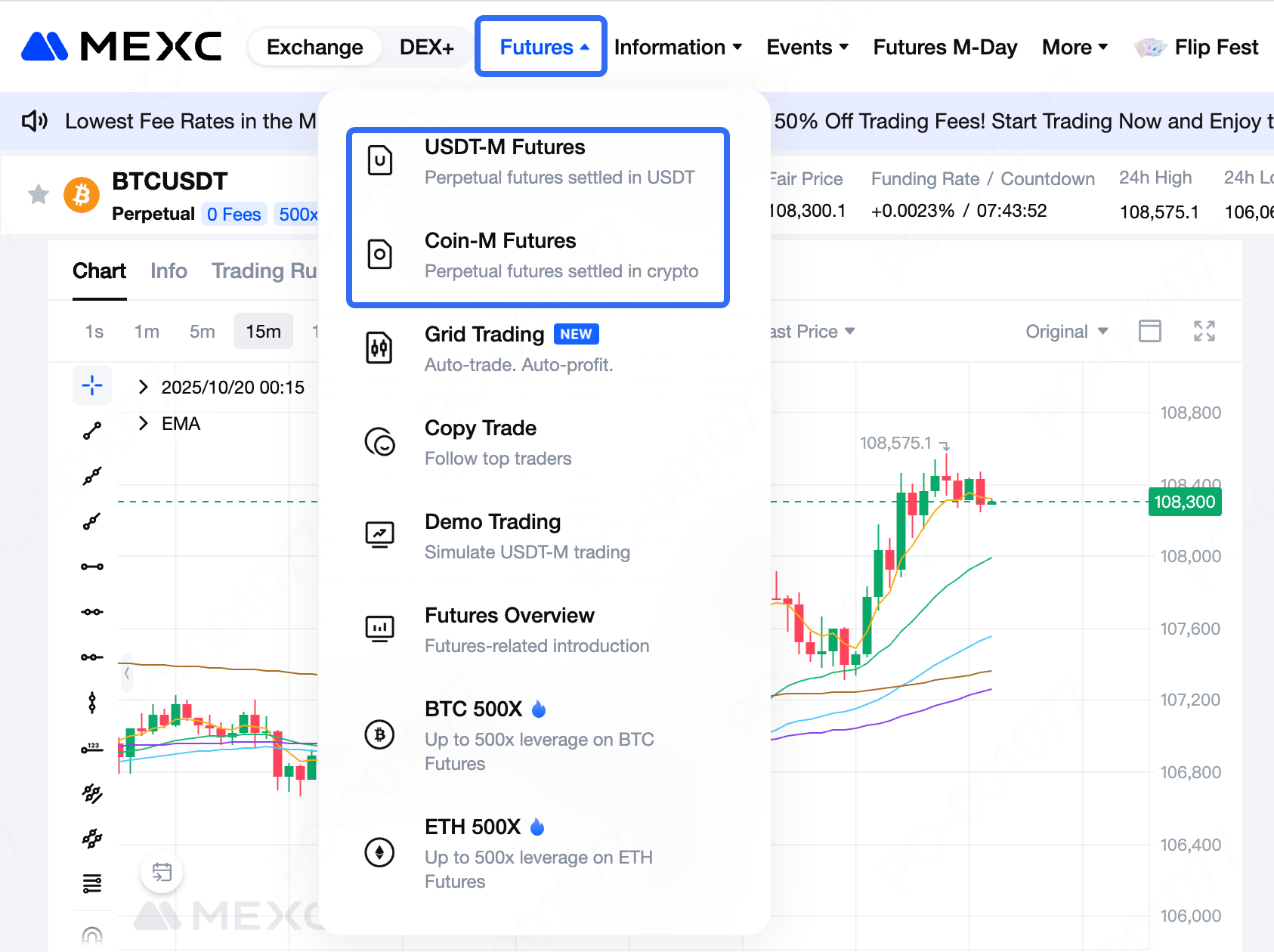Select the crosshair cursor tool

(x=92, y=385)
